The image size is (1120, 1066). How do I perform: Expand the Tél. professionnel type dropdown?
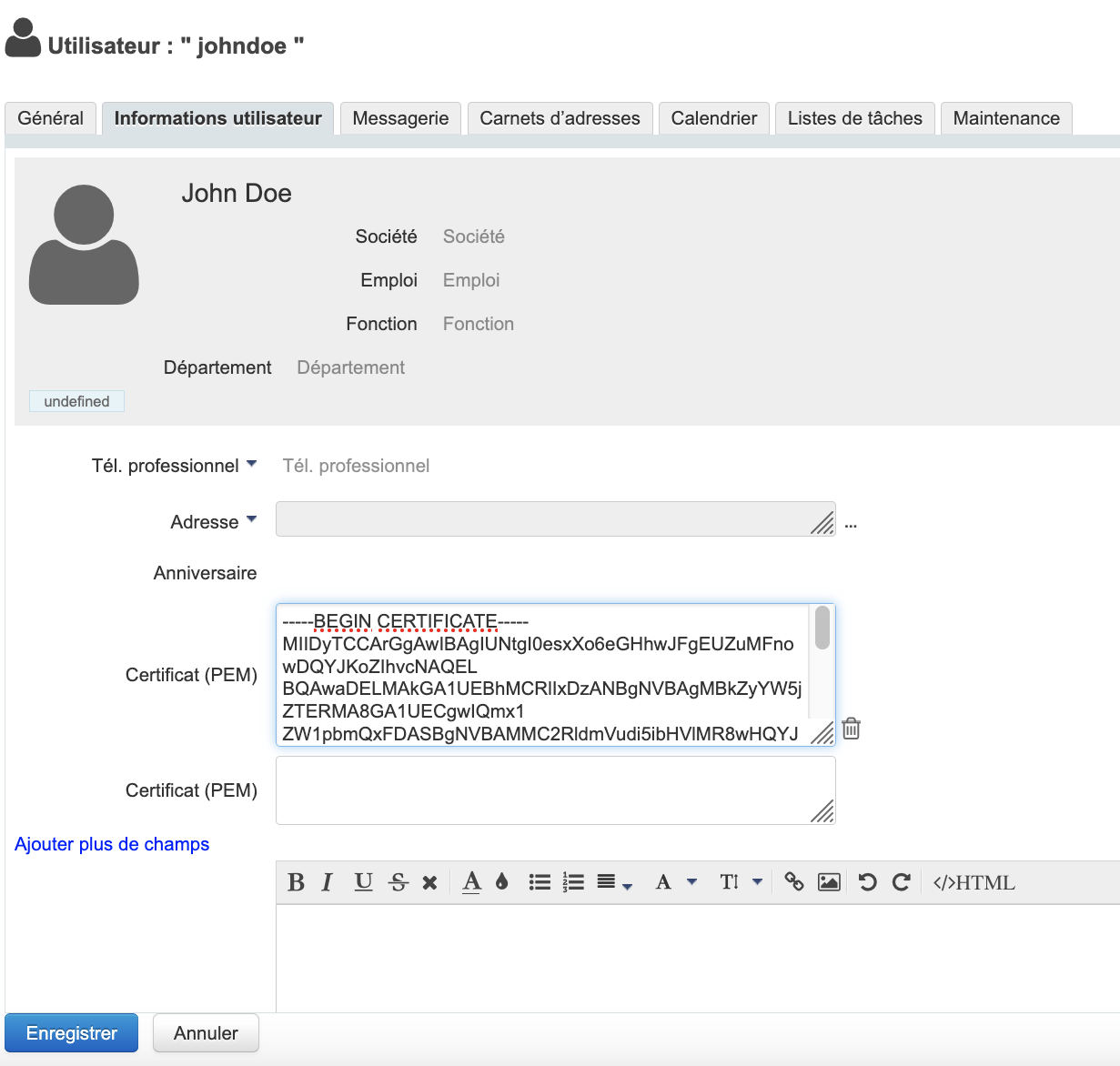[252, 464]
